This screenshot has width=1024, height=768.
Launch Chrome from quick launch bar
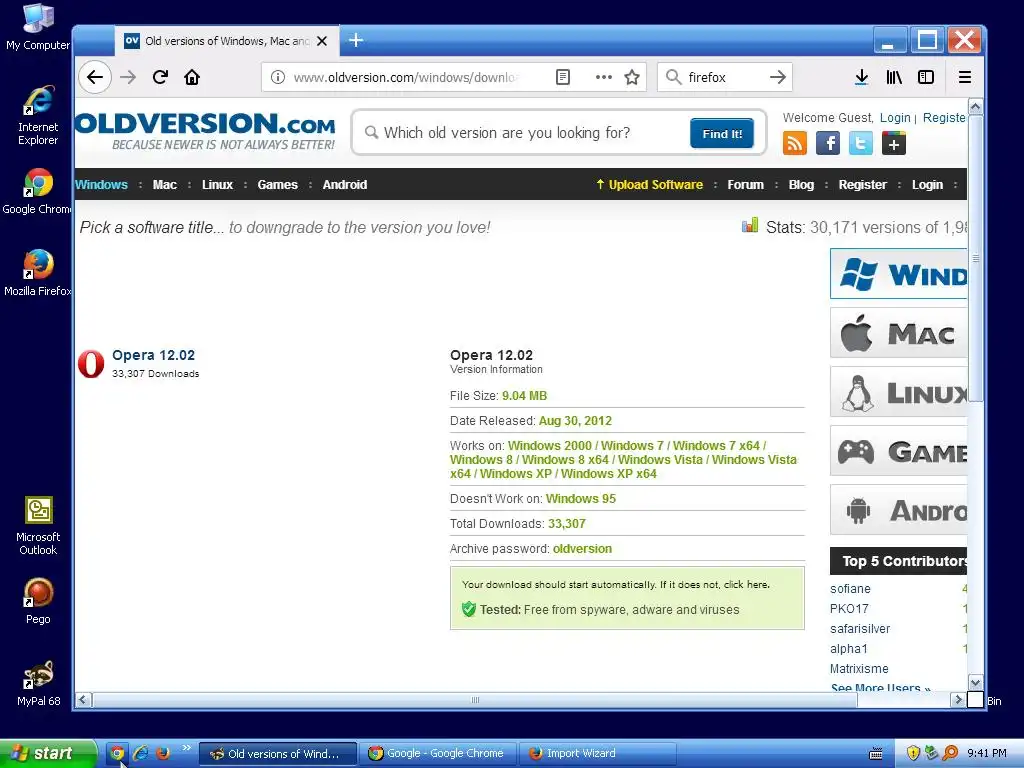(x=118, y=754)
